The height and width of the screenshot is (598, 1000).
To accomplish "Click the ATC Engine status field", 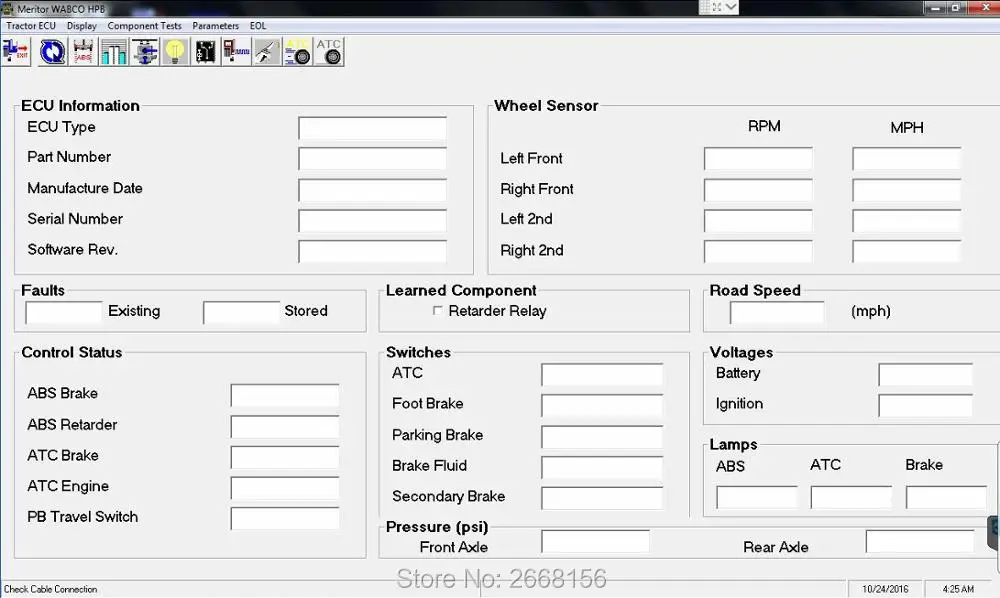I will 285,487.
